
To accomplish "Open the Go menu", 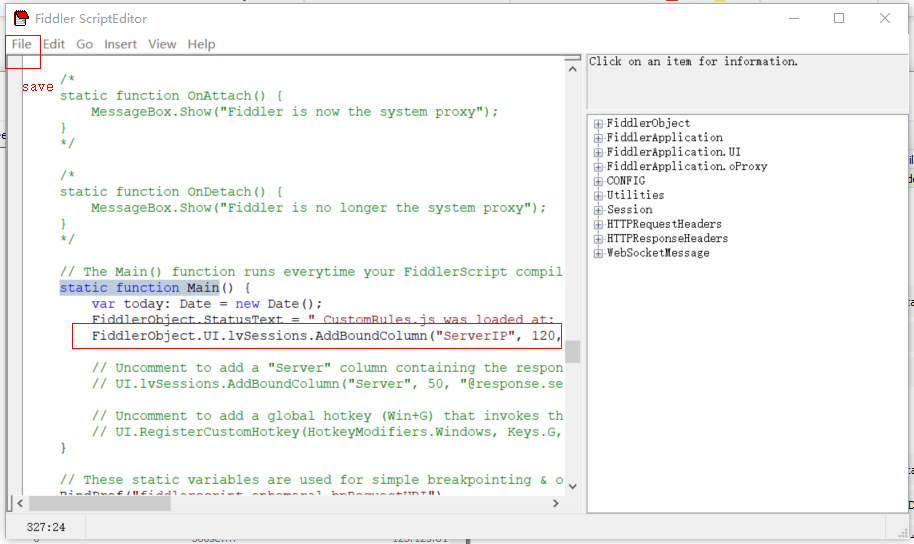I will tap(85, 44).
